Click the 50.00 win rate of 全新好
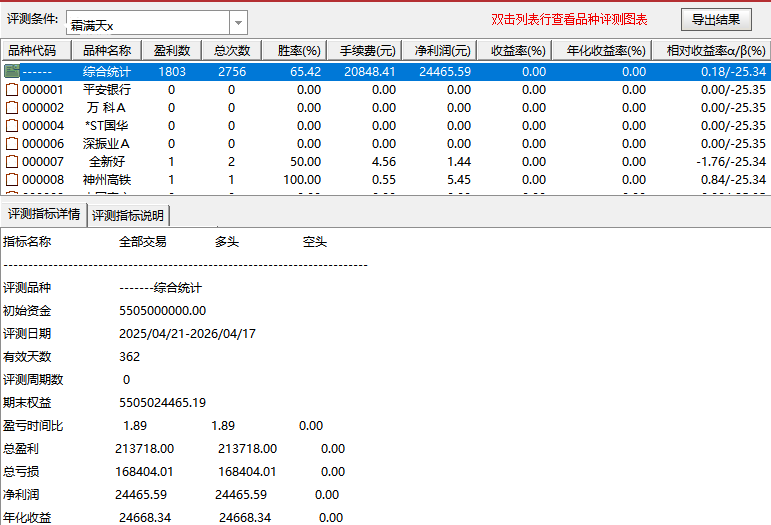The image size is (771, 525). (305, 162)
